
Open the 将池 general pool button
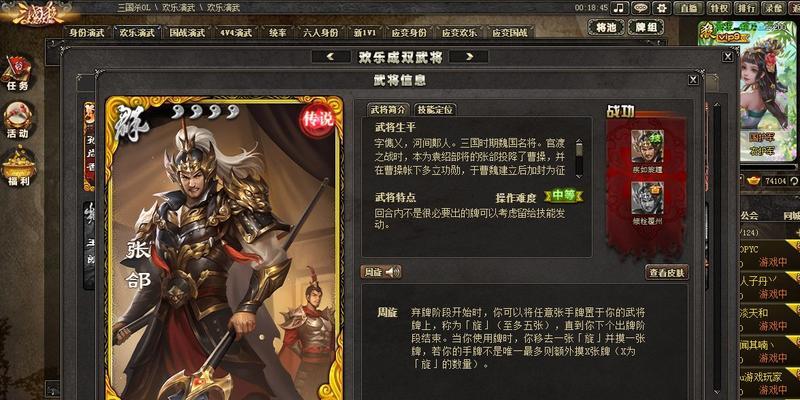tap(606, 27)
